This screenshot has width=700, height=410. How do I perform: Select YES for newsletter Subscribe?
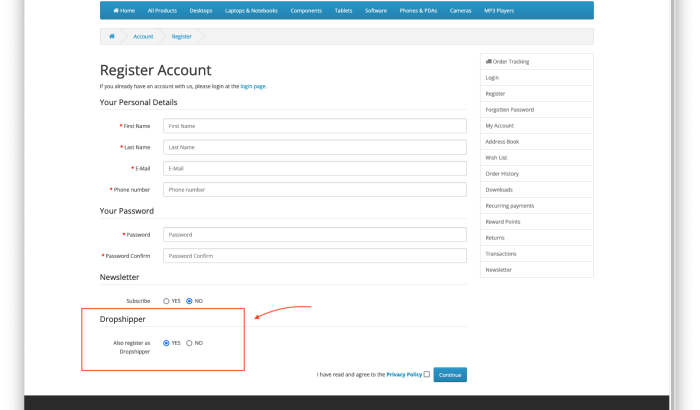166,301
